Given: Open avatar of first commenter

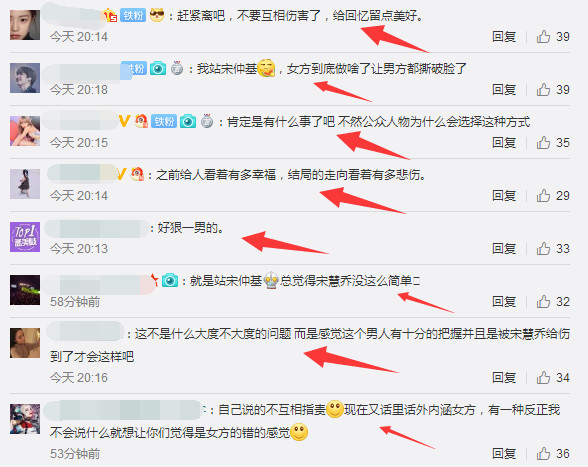Looking at the screenshot, I should point(25,25).
